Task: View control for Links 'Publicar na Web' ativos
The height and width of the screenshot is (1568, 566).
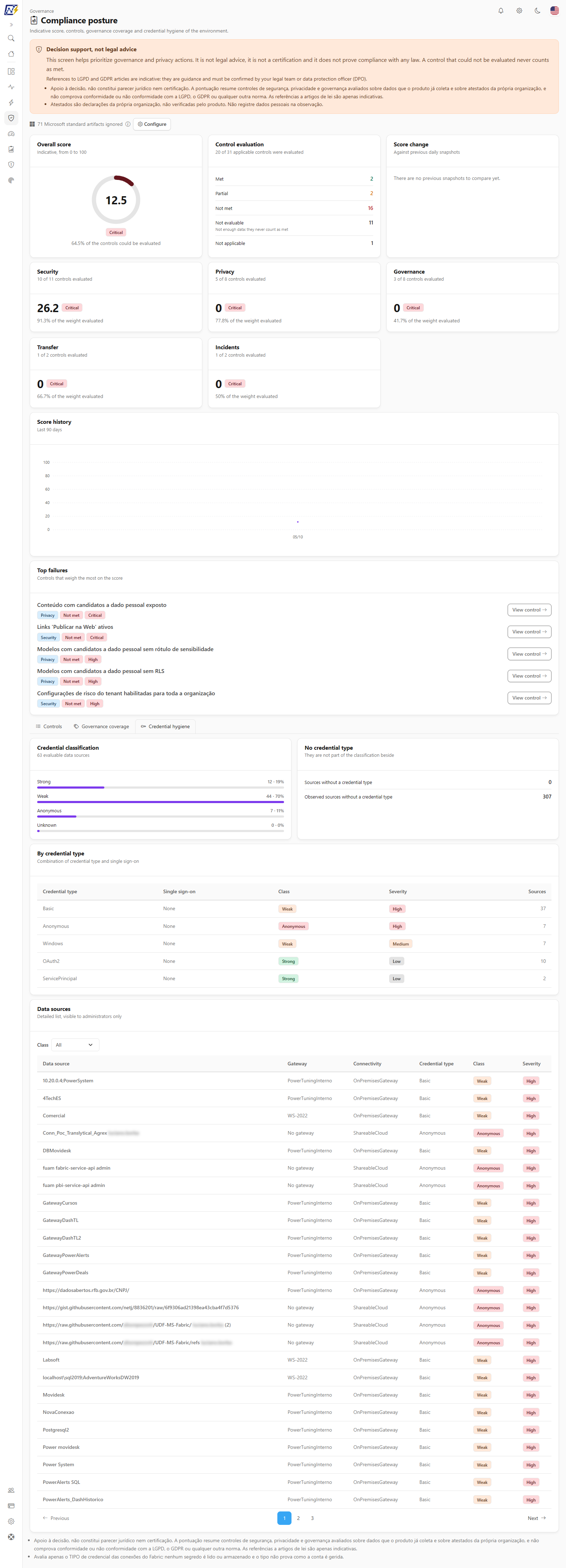Action: pyautogui.click(x=529, y=632)
